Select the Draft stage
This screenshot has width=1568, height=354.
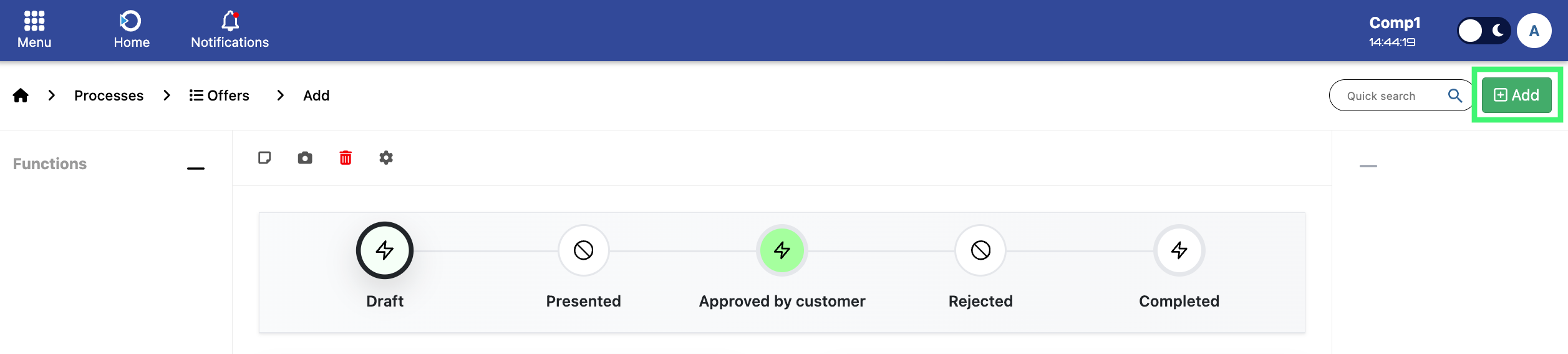[385, 250]
